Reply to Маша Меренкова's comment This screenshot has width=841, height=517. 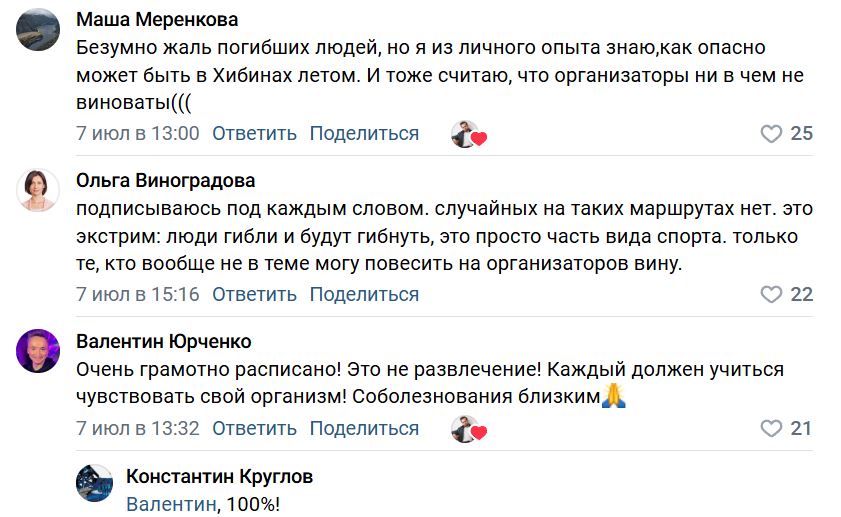click(254, 134)
